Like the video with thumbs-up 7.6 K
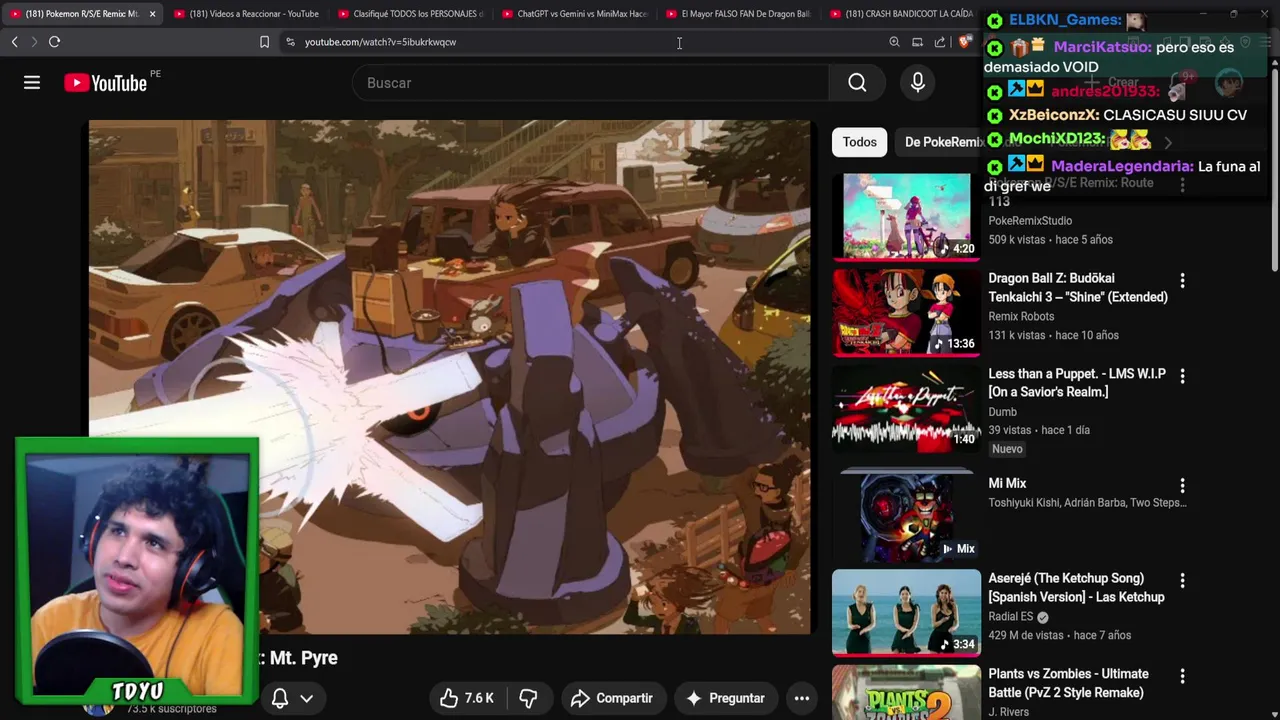 [467, 698]
